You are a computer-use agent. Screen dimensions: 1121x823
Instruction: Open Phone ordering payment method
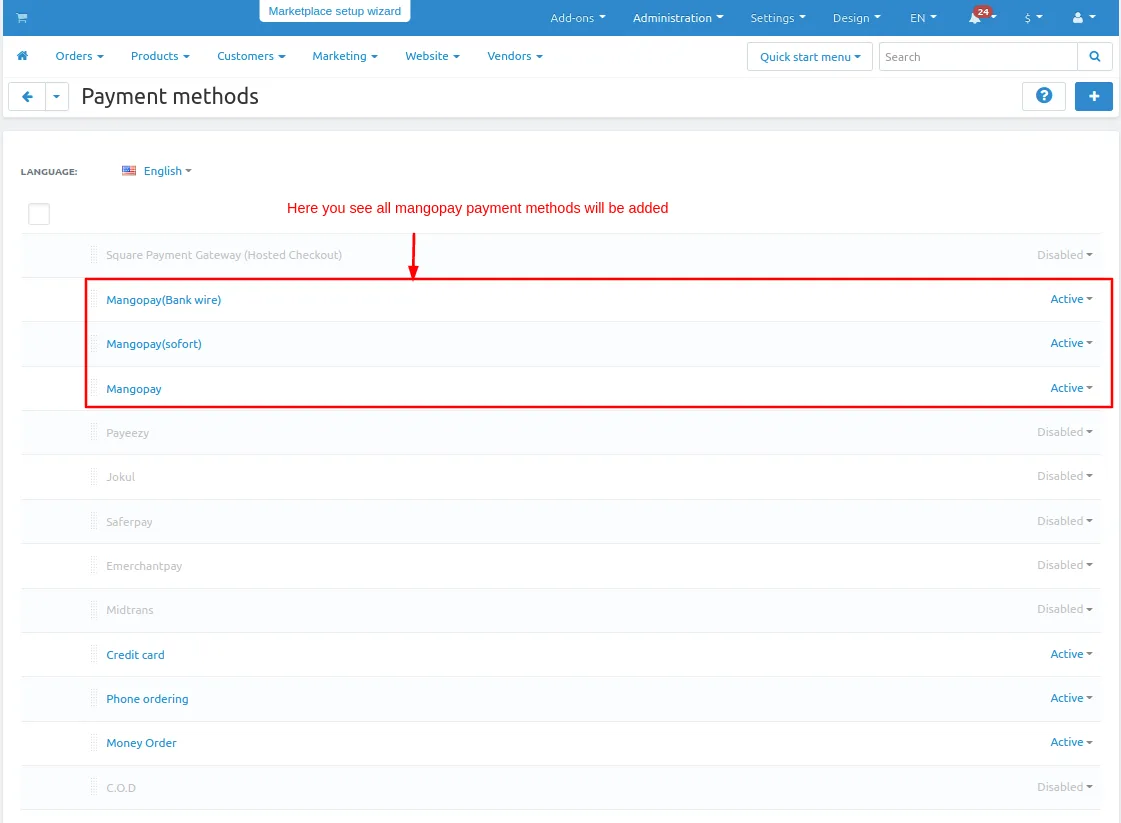[147, 699]
